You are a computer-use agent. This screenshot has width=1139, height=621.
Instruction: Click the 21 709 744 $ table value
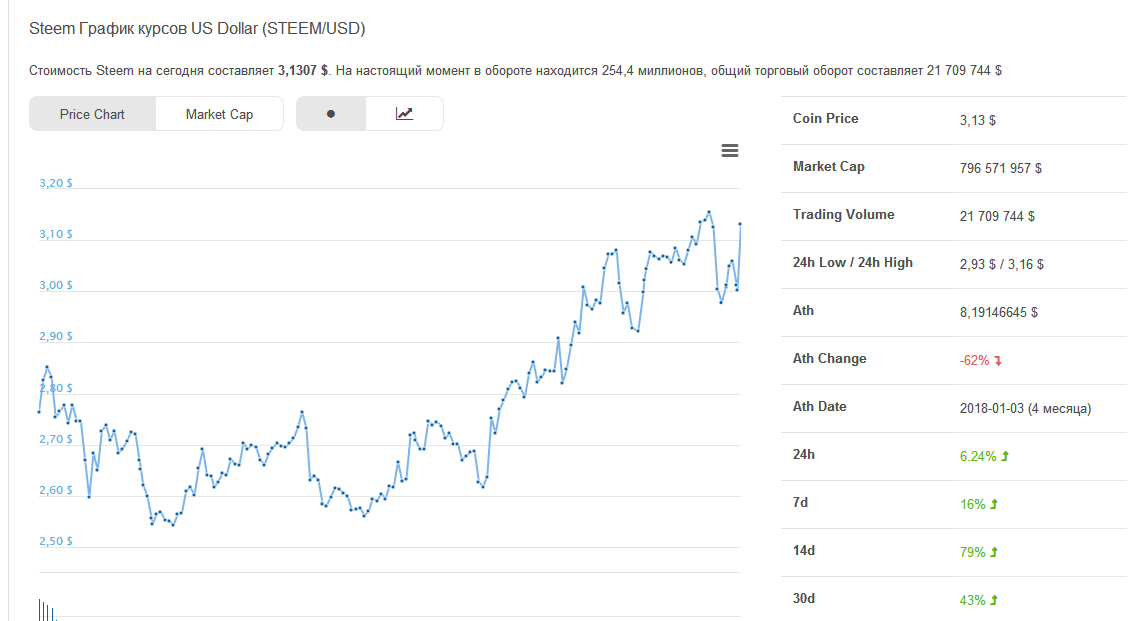click(997, 216)
